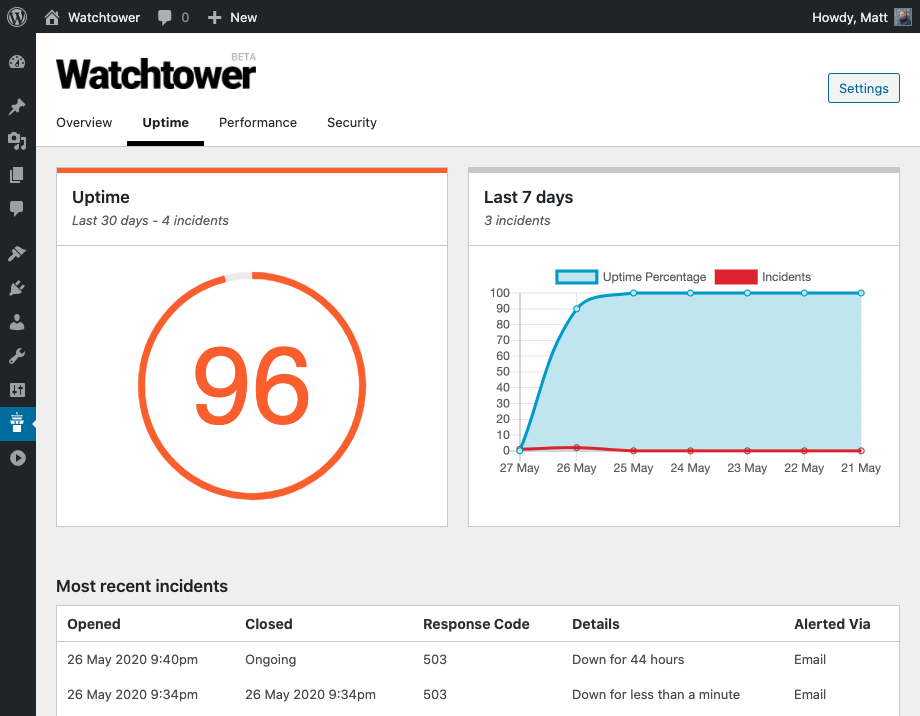This screenshot has height=716, width=920.
Task: Switch to the Performance tab
Action: pyautogui.click(x=258, y=123)
